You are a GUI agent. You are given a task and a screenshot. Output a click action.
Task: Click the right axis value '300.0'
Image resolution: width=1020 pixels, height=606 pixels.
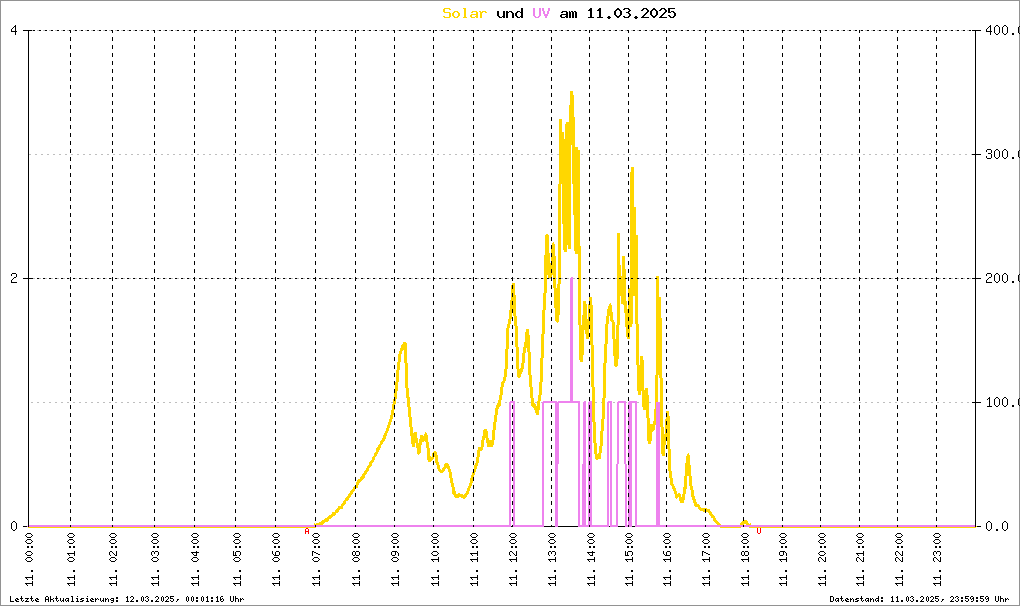[1002, 155]
